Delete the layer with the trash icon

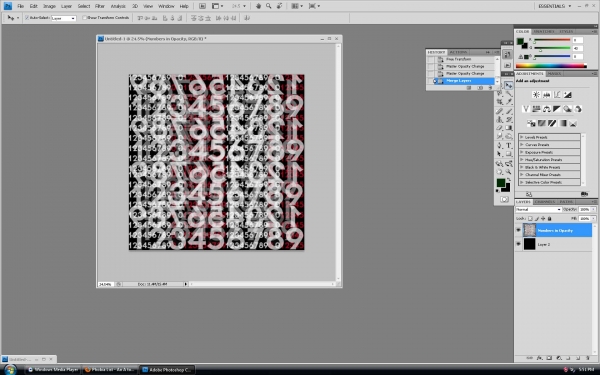(x=588, y=358)
